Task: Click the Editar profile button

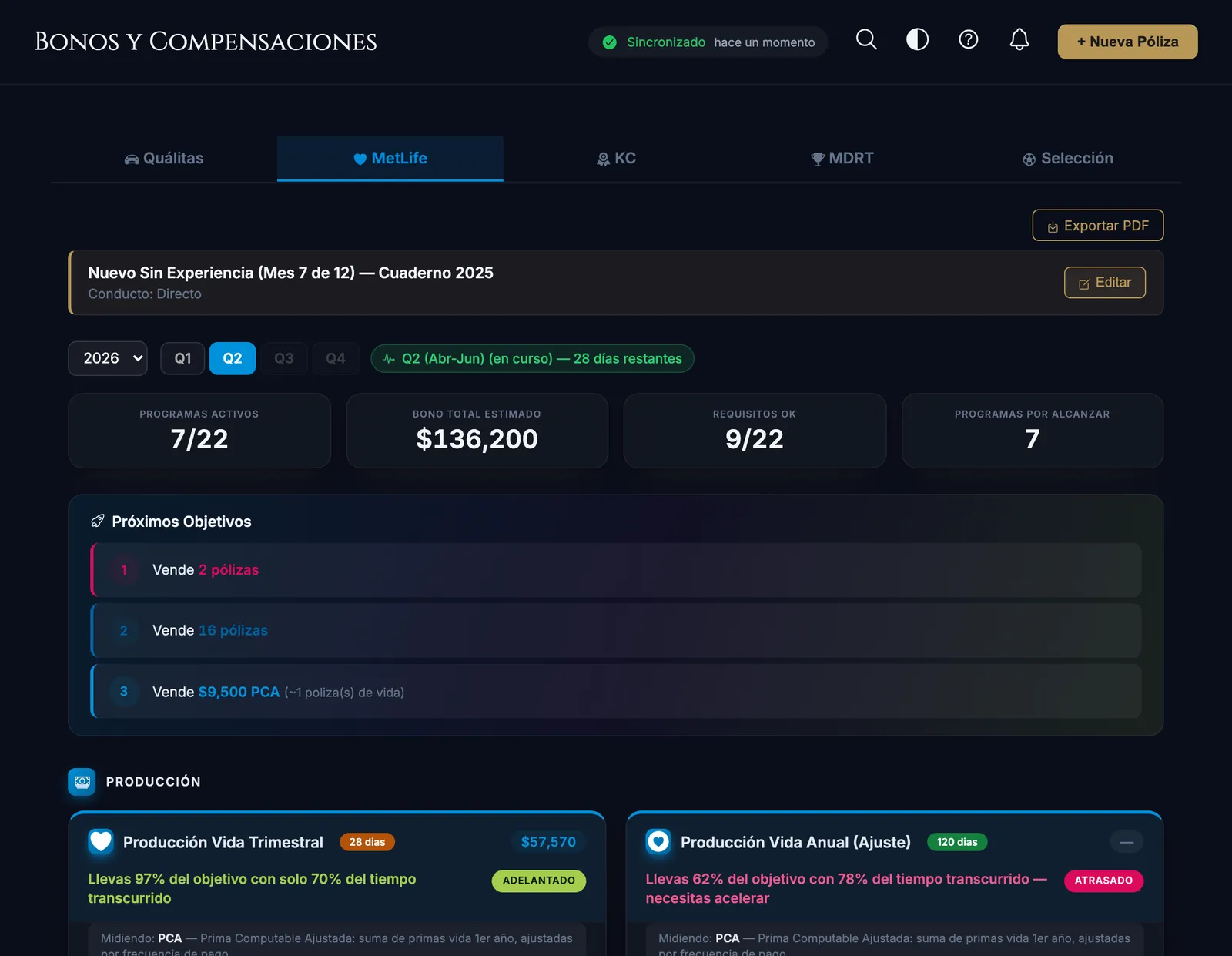Action: click(x=1104, y=283)
